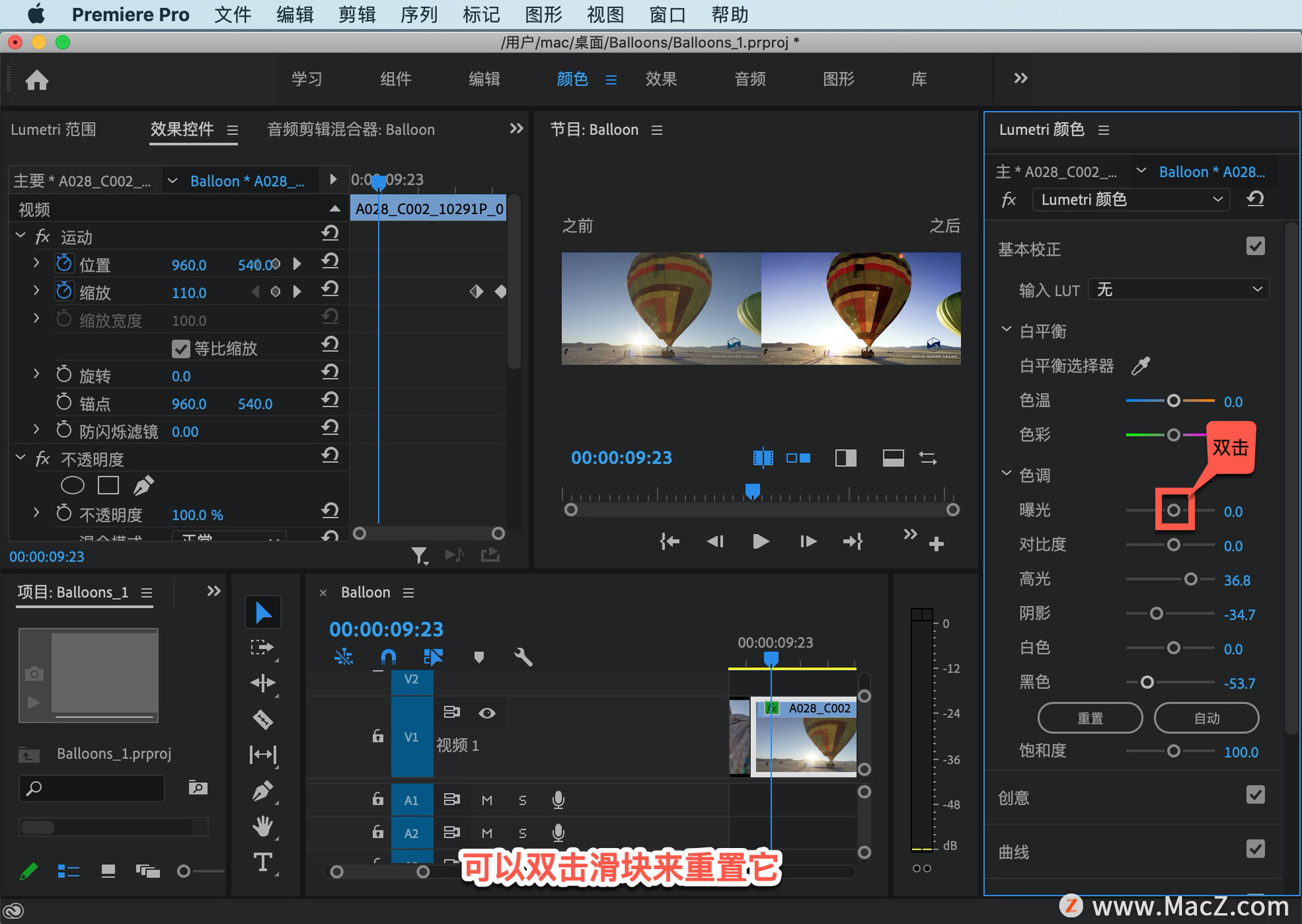Toggle timeline snapping magnet
The width and height of the screenshot is (1302, 924).
pyautogui.click(x=389, y=657)
